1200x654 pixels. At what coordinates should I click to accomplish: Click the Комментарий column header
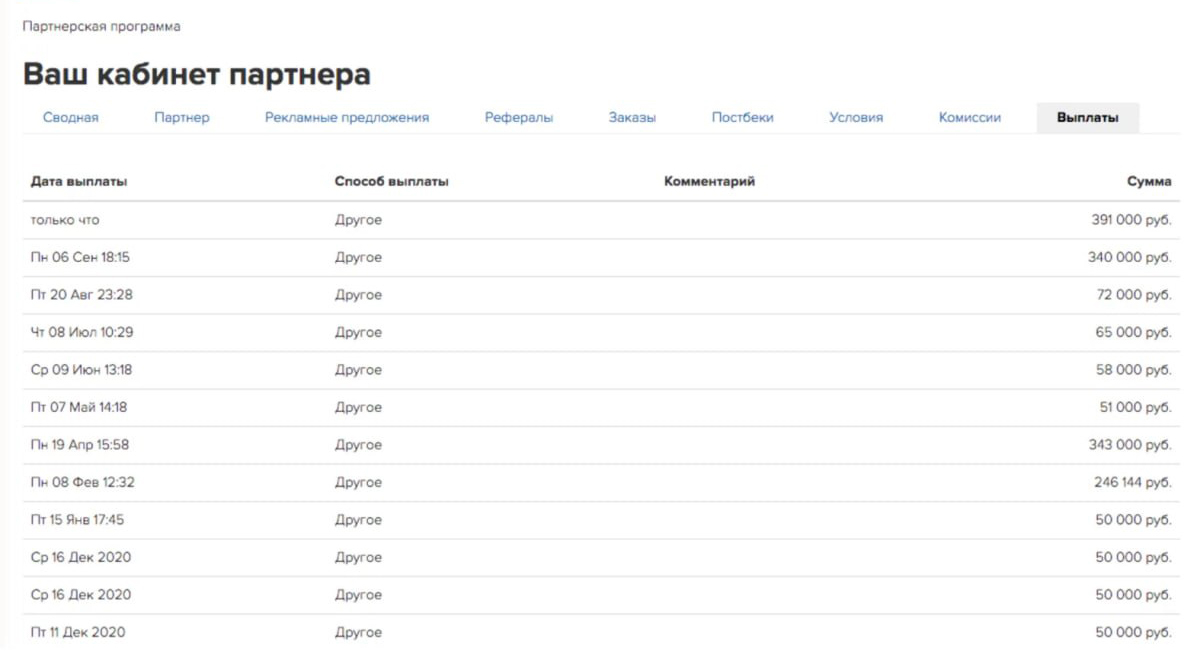709,182
